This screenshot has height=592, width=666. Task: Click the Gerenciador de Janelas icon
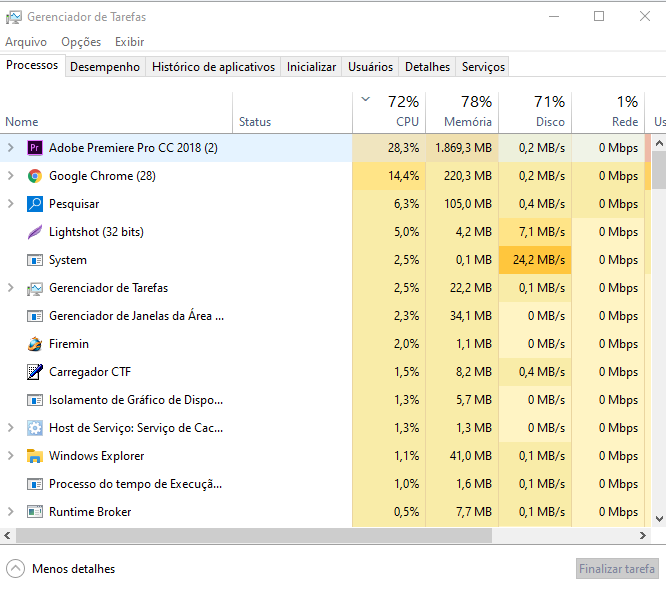point(35,316)
